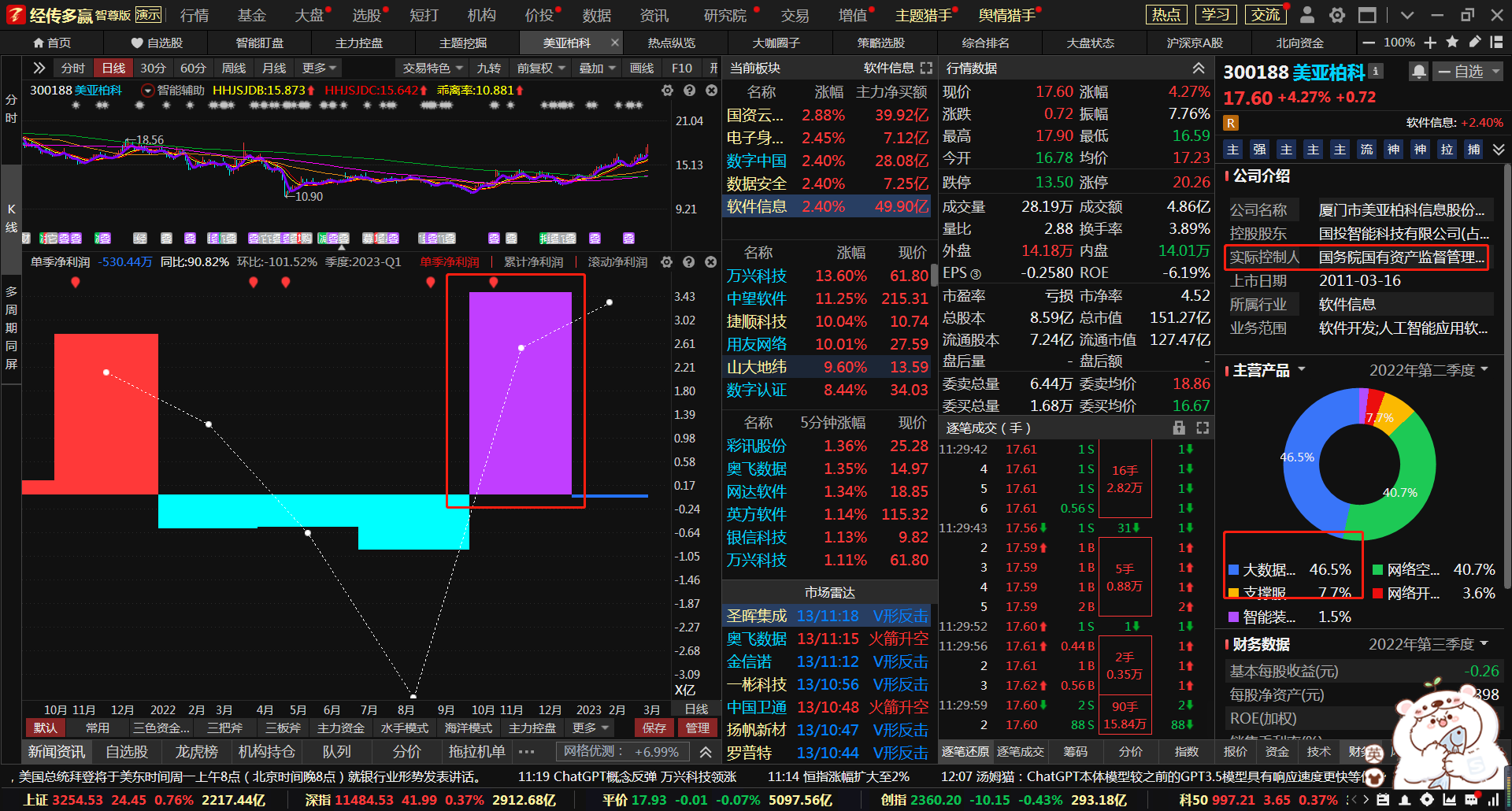Open 叠加 overlay dropdown
The width and height of the screenshot is (1512, 811).
[598, 69]
